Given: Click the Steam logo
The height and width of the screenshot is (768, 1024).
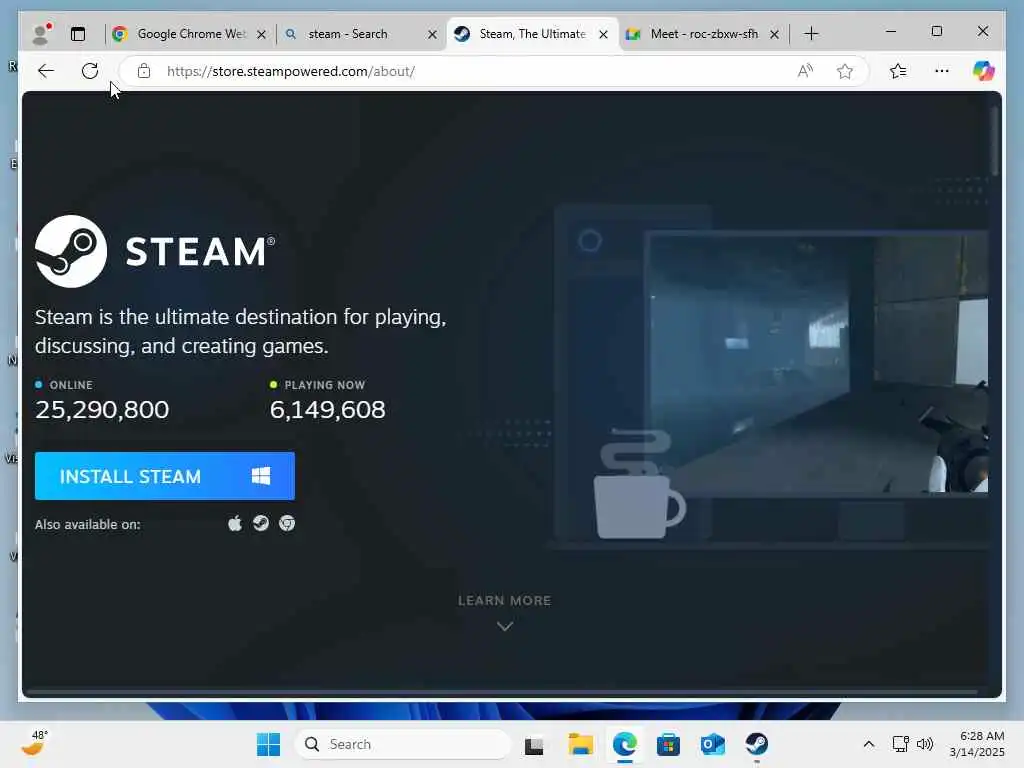Looking at the screenshot, I should pyautogui.click(x=155, y=251).
